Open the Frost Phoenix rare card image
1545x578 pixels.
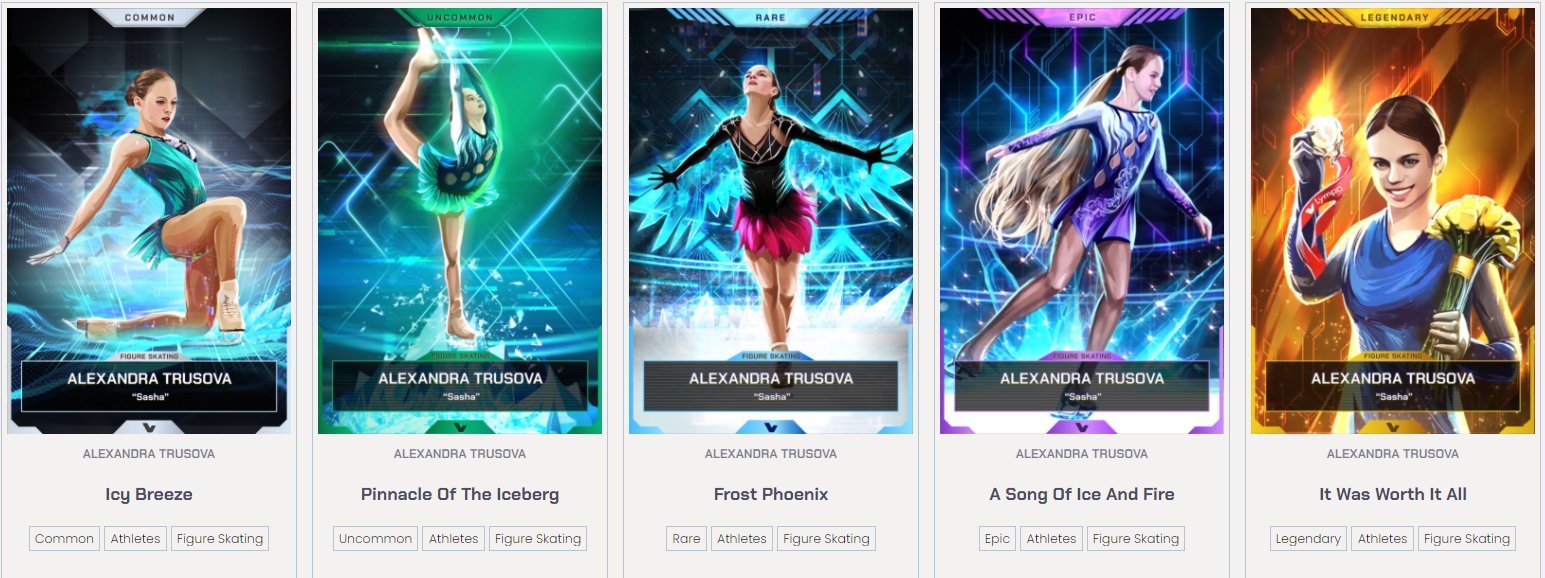pyautogui.click(x=771, y=221)
